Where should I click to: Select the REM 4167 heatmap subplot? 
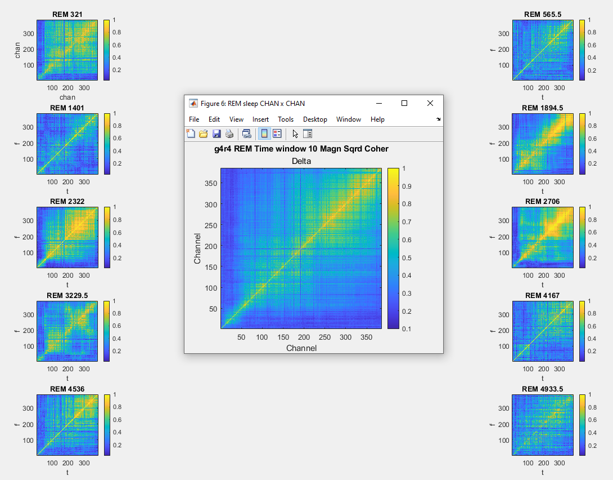[543, 331]
